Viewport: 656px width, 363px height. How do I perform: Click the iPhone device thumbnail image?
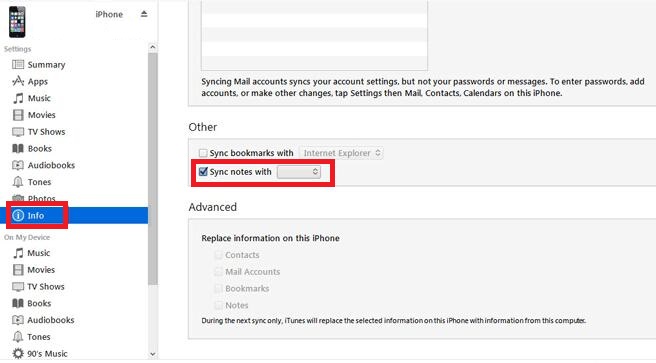coord(17,22)
